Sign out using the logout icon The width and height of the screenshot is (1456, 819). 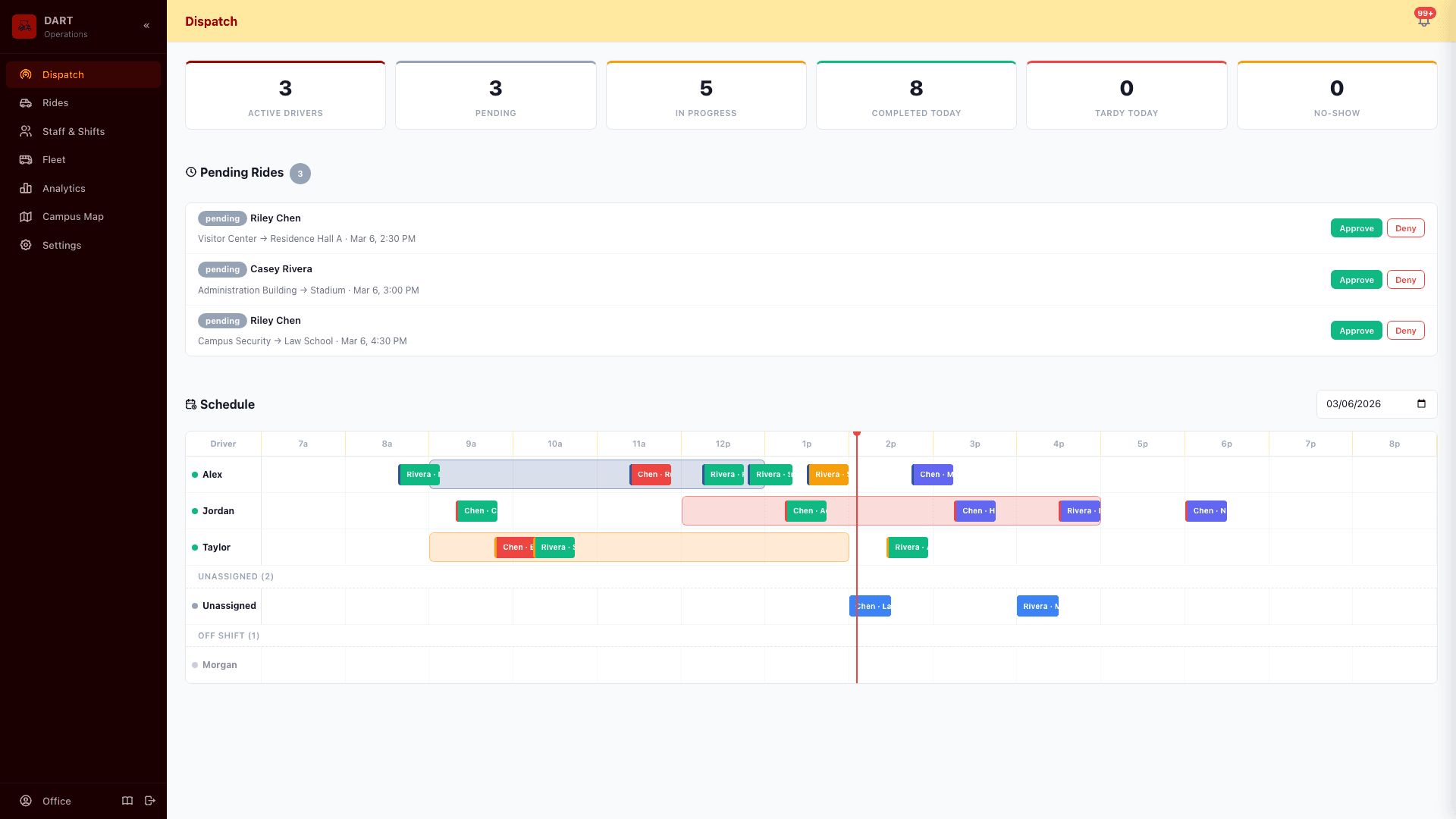coord(150,801)
